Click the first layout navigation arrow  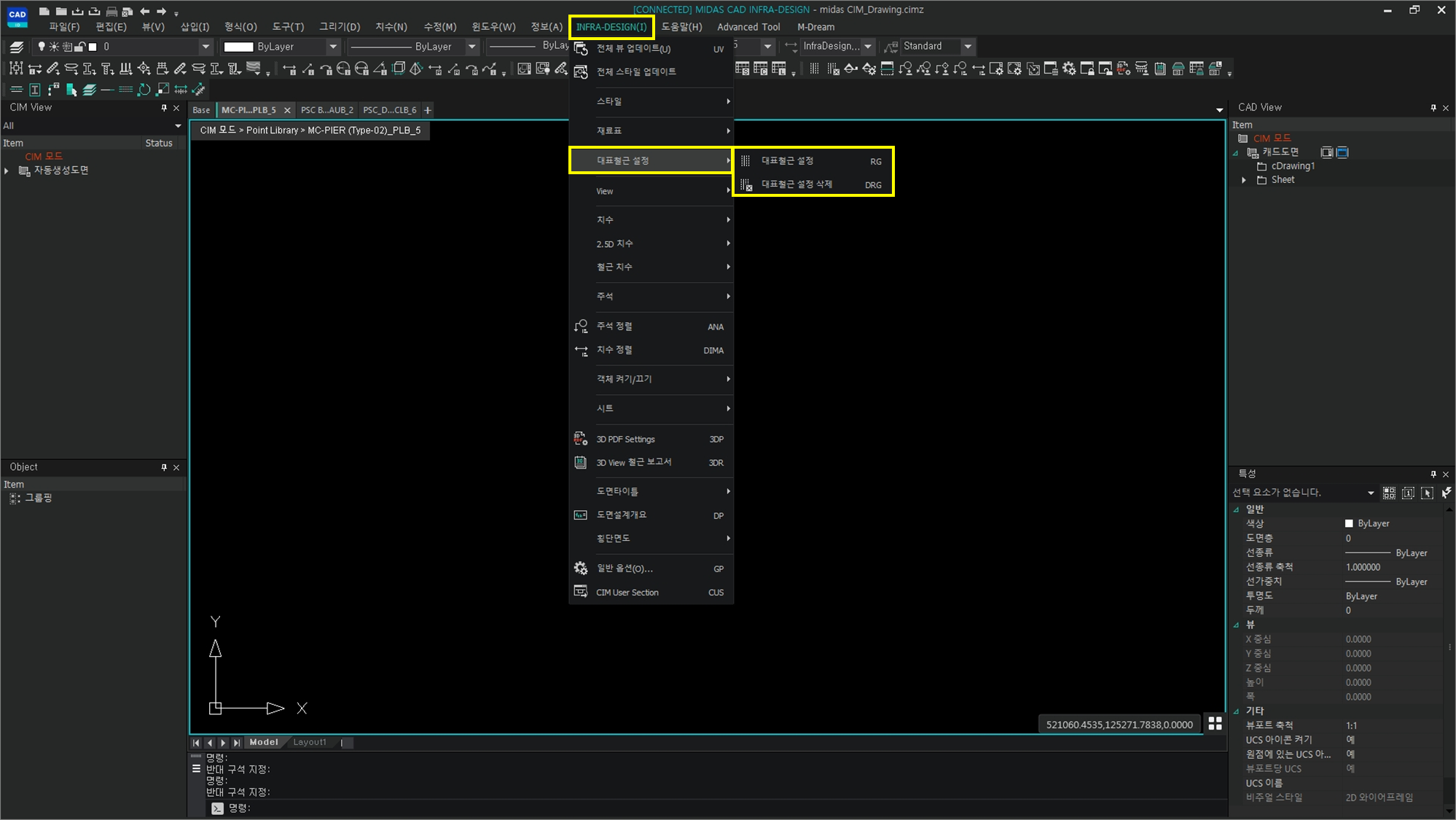point(196,743)
